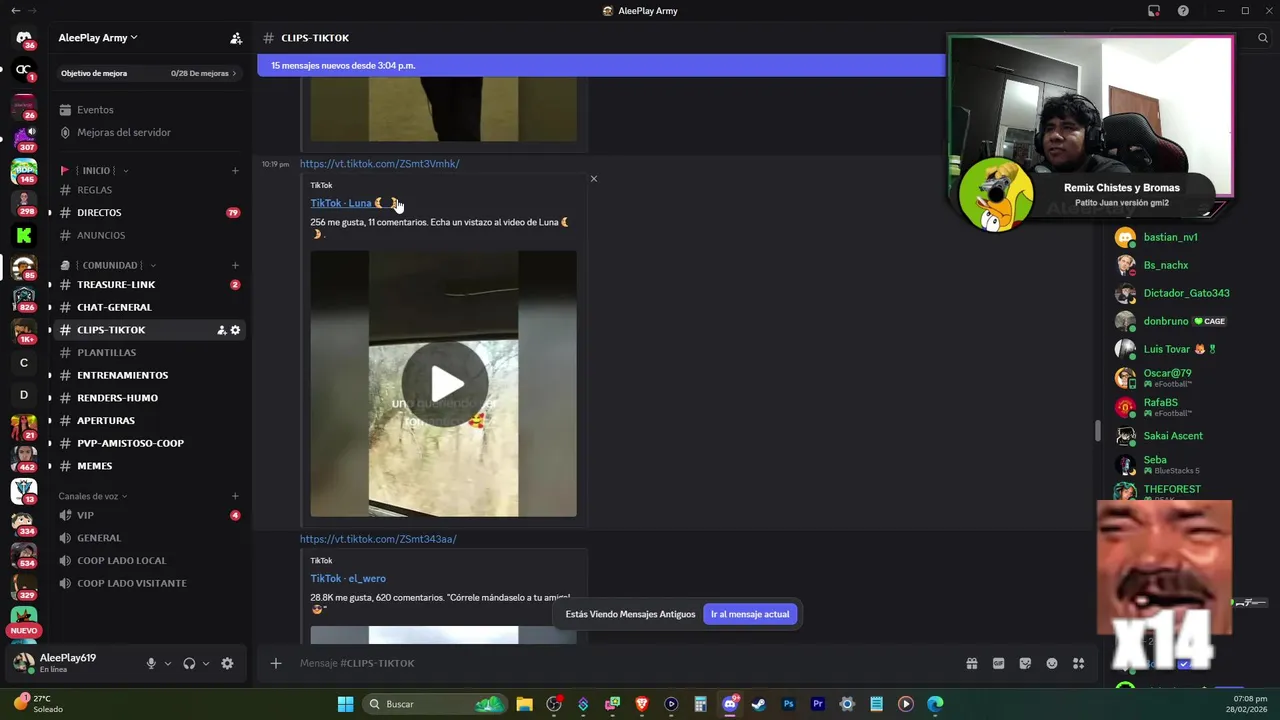
Task: Toggle microphone mute in user panel
Action: 151,663
